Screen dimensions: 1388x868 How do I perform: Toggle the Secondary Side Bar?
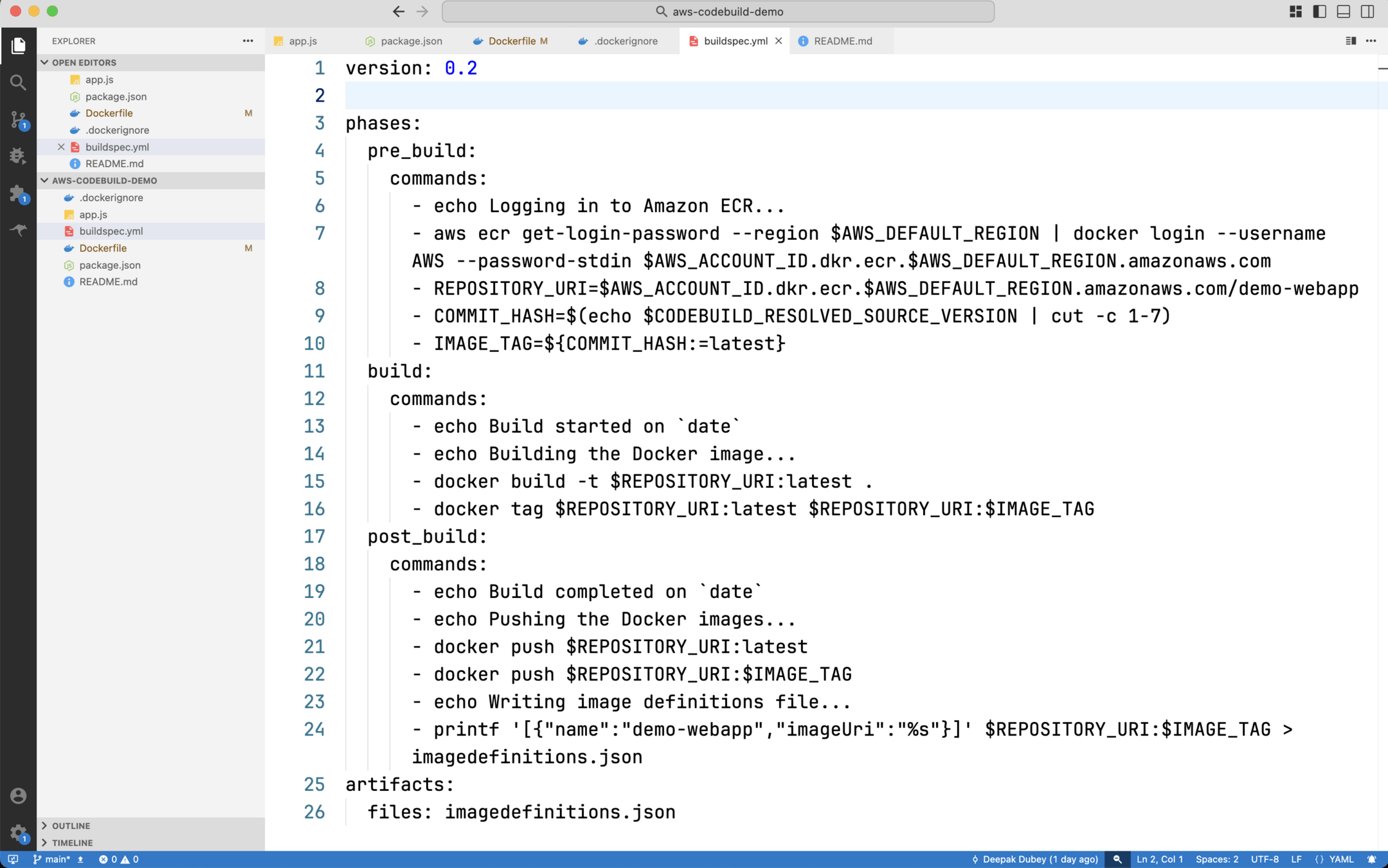[1367, 12]
